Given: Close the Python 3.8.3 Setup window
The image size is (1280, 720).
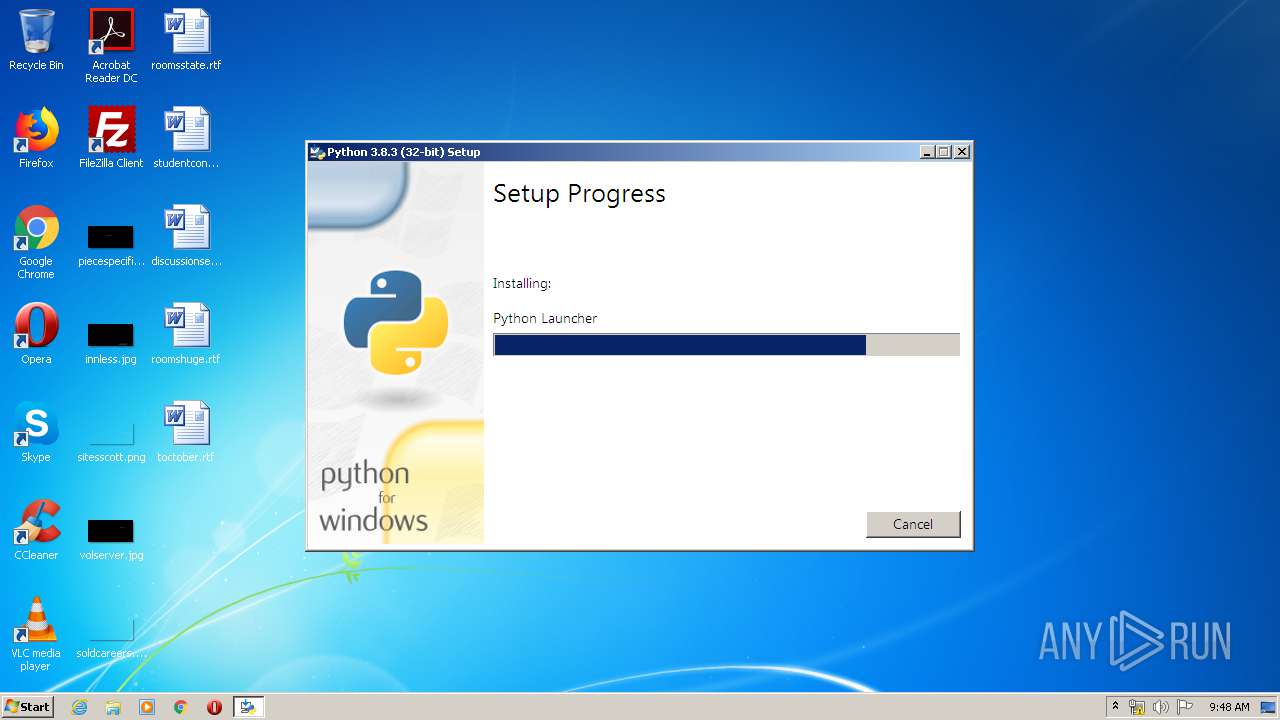Looking at the screenshot, I should coord(962,152).
